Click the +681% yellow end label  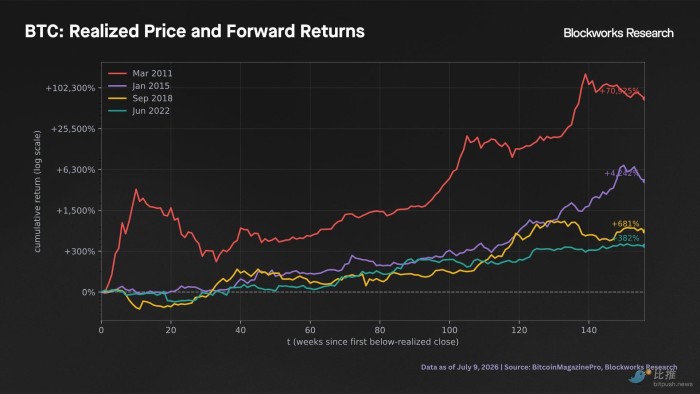pos(625,224)
